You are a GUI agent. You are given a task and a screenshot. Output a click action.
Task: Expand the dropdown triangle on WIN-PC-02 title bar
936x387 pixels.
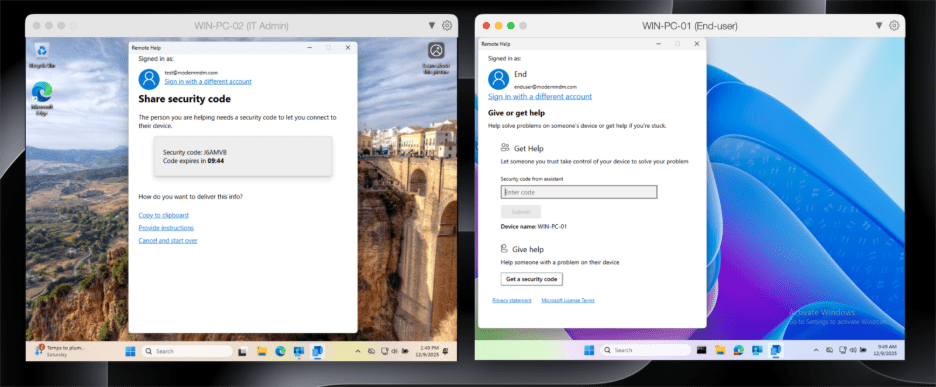click(432, 25)
